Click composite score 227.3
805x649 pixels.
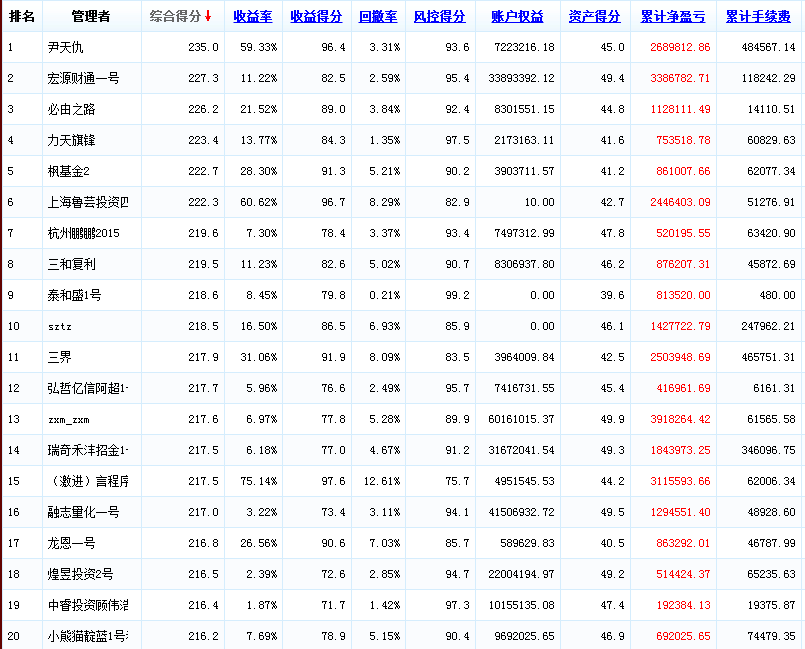point(203,78)
